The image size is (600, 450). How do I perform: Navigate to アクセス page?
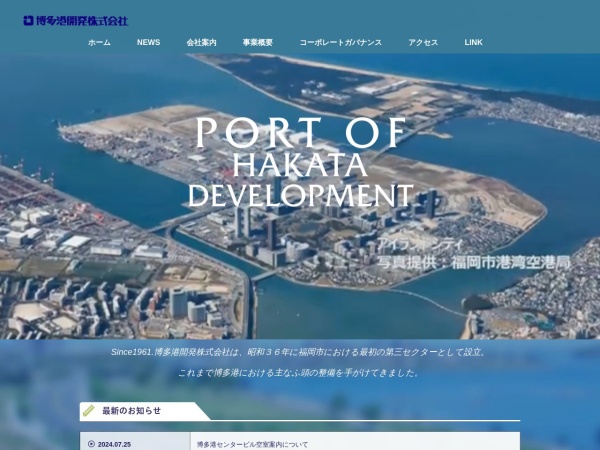pyautogui.click(x=423, y=42)
